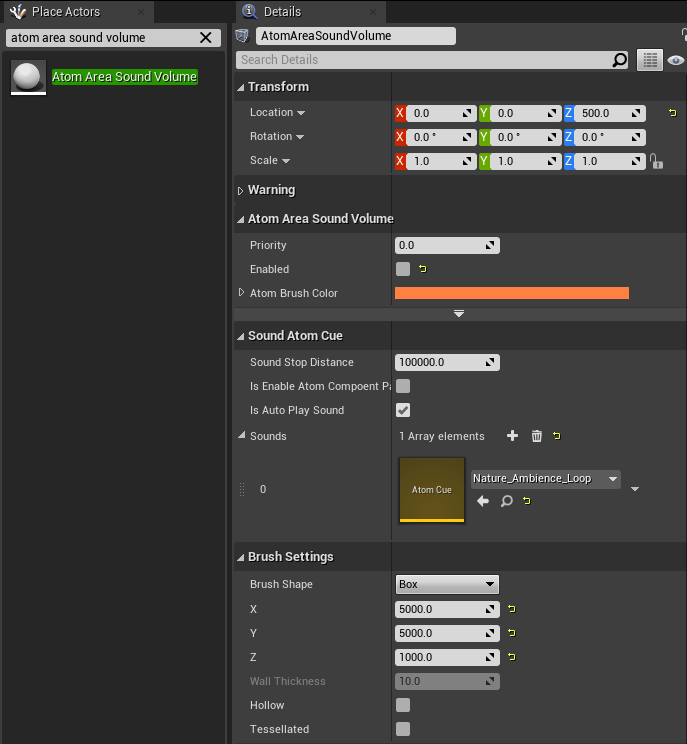The image size is (687, 744).
Task: Toggle the Enabled checkbox
Action: tap(403, 269)
